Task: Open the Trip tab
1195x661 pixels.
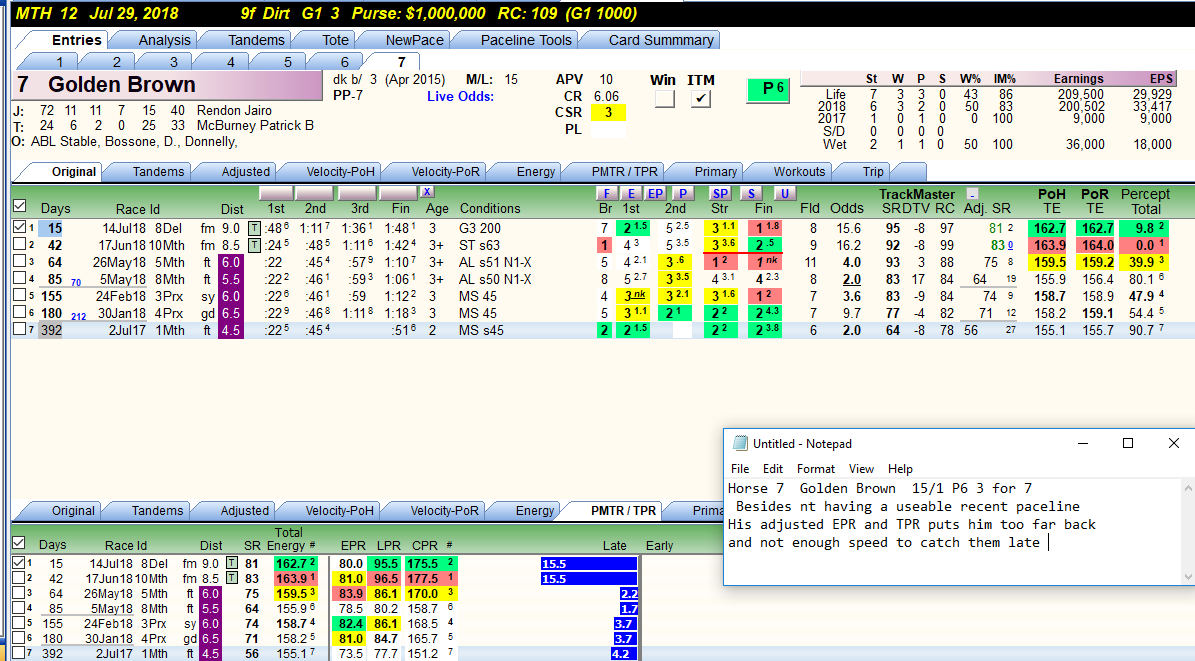Action: point(873,172)
